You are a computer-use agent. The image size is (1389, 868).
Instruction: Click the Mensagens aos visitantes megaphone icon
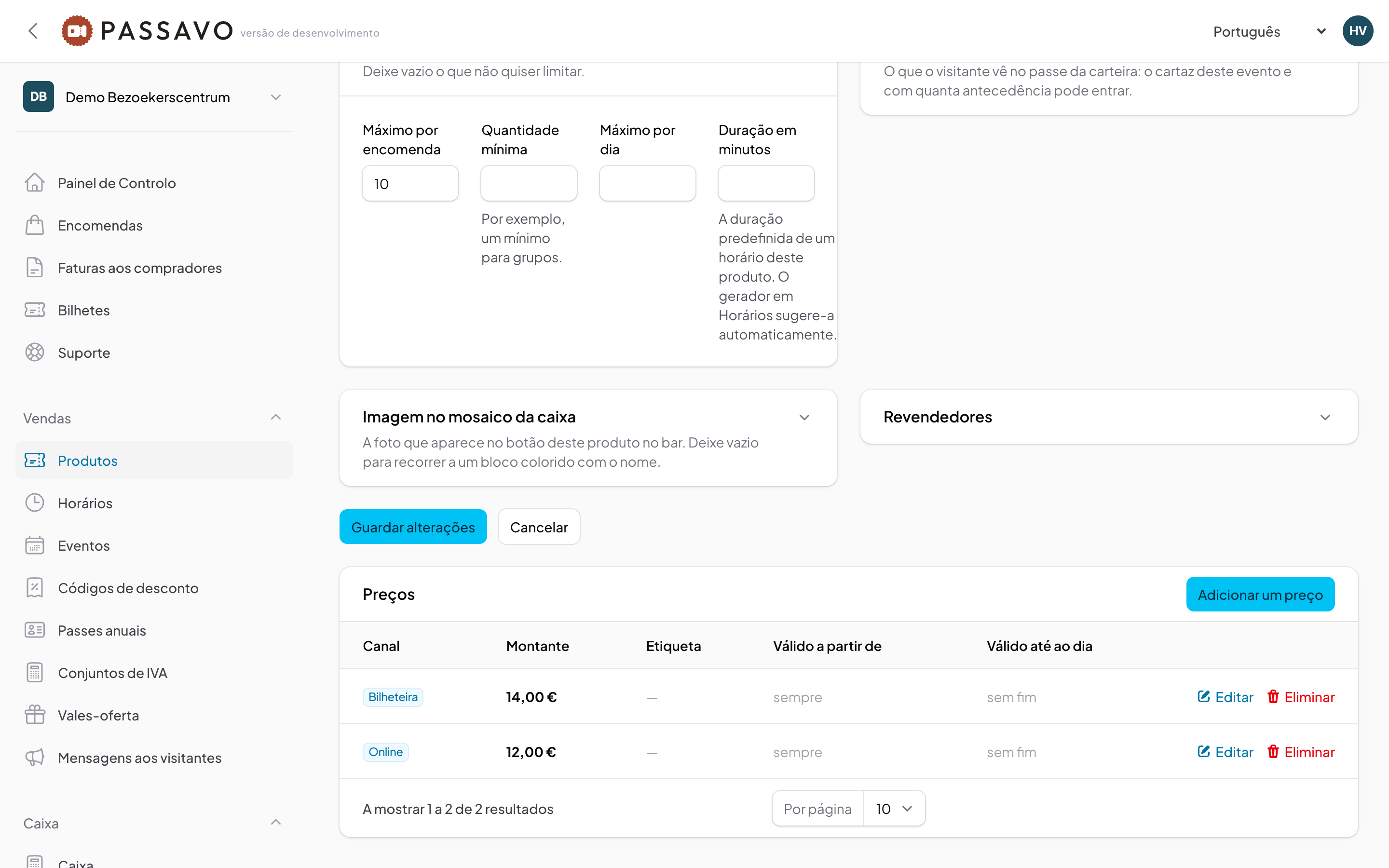click(x=35, y=758)
